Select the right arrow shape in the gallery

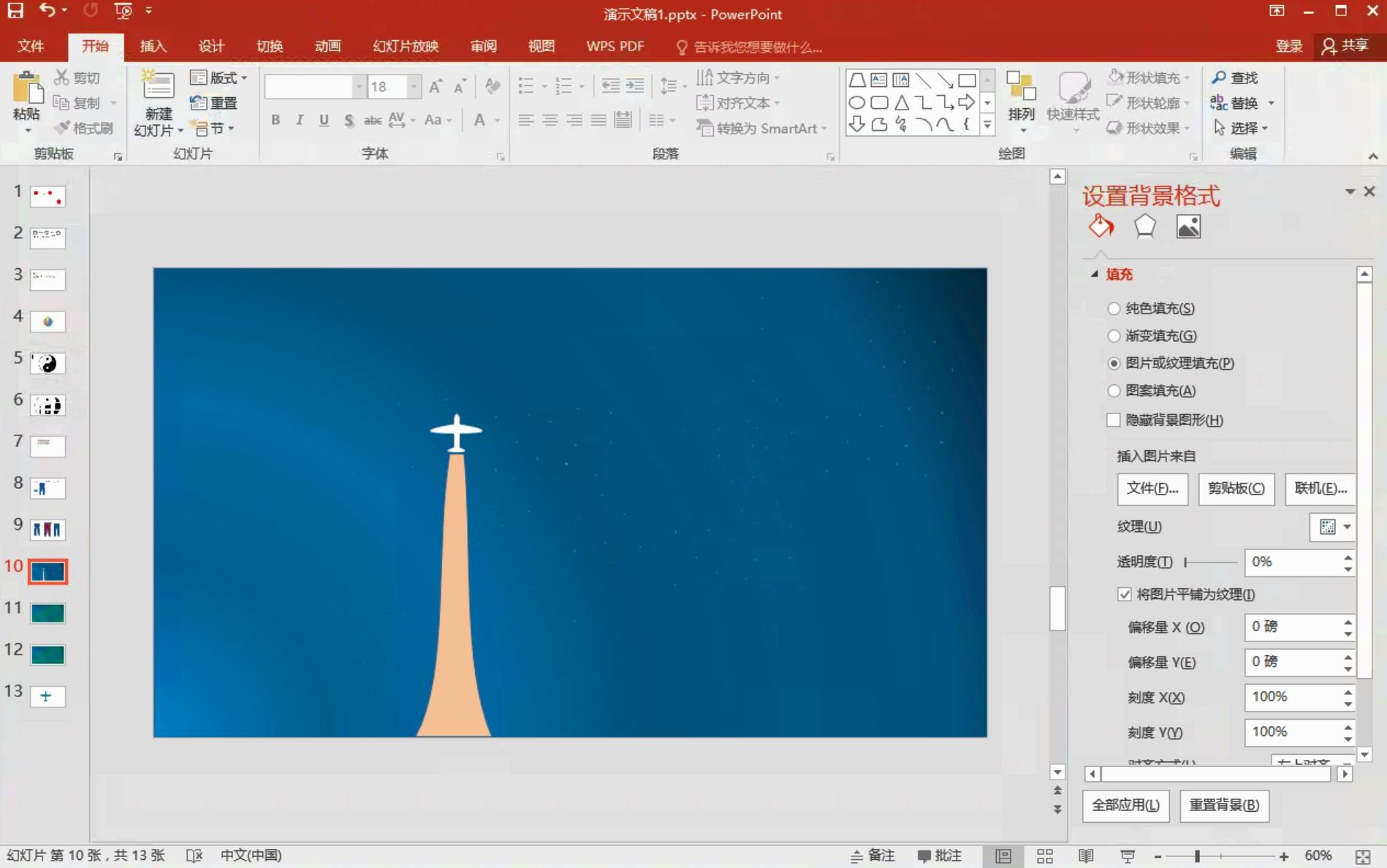[966, 102]
